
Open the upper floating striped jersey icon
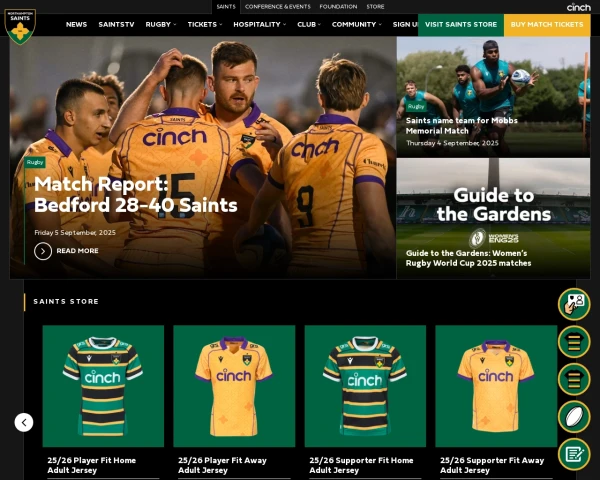pyautogui.click(x=574, y=341)
